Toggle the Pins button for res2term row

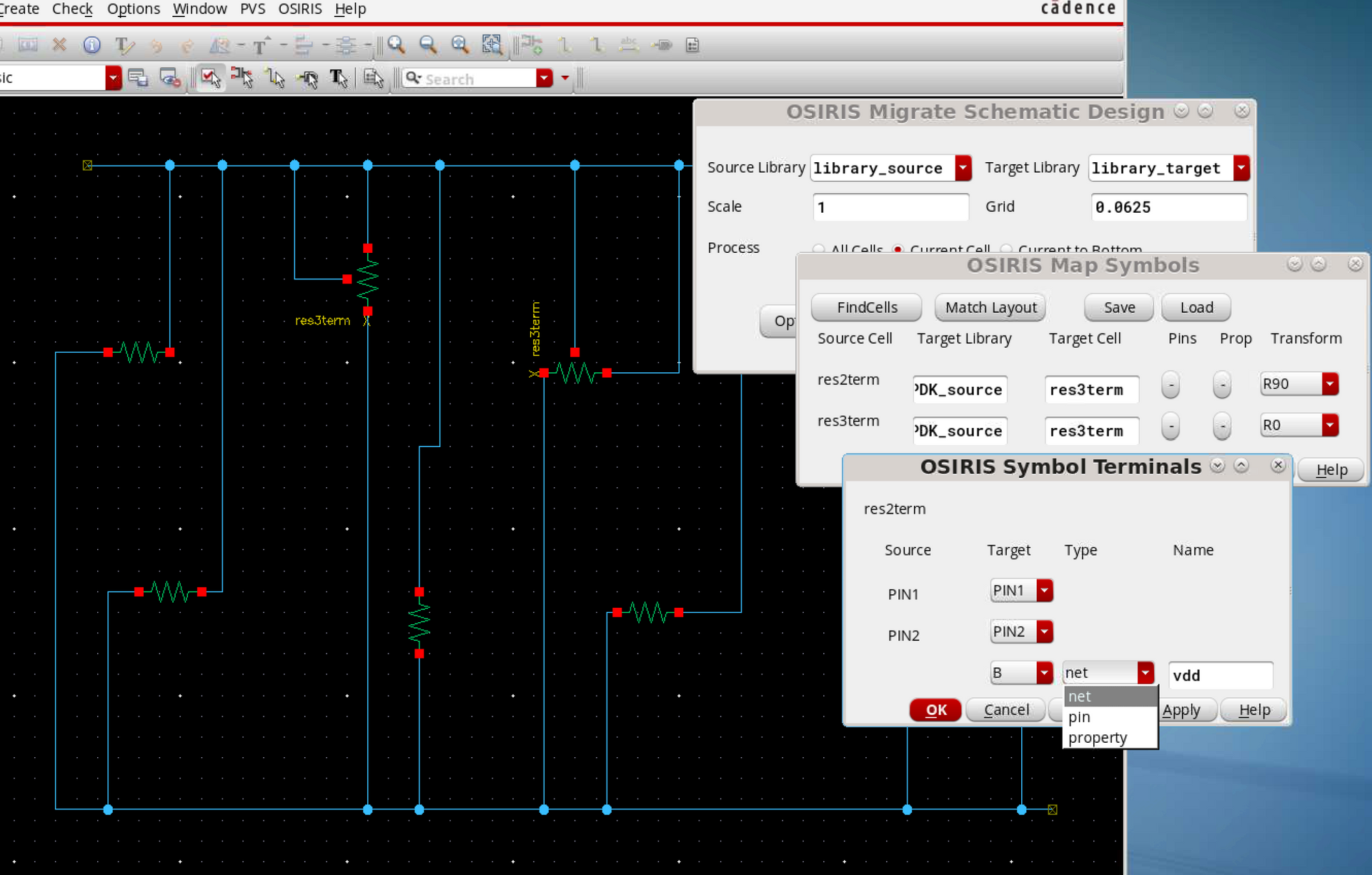pos(1170,385)
